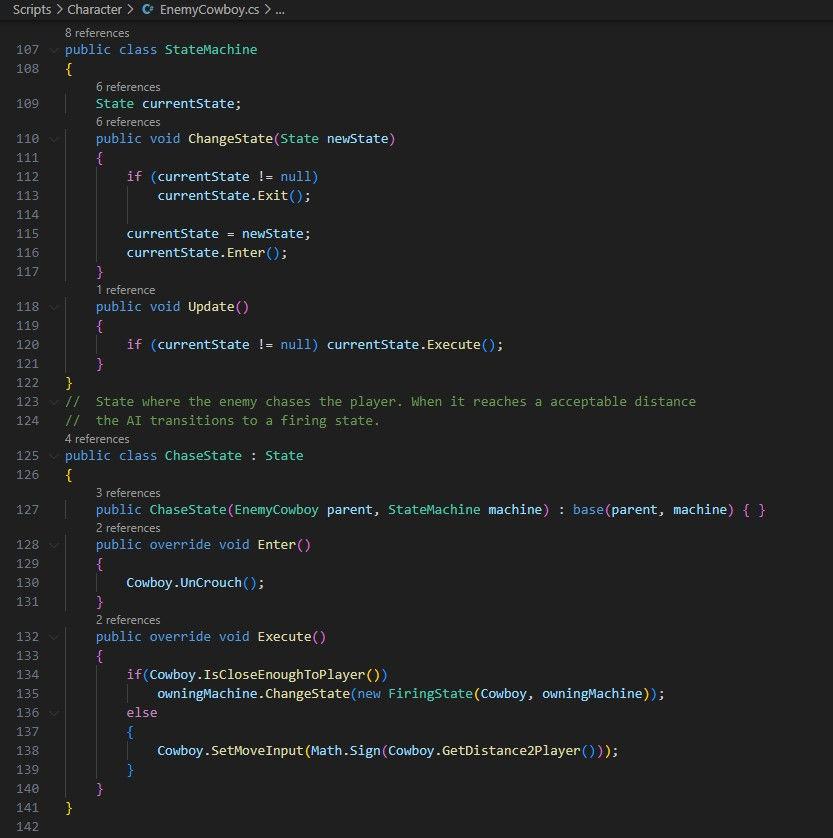
Task: Open Scripts folder in breadcrumb
Action: (32, 10)
